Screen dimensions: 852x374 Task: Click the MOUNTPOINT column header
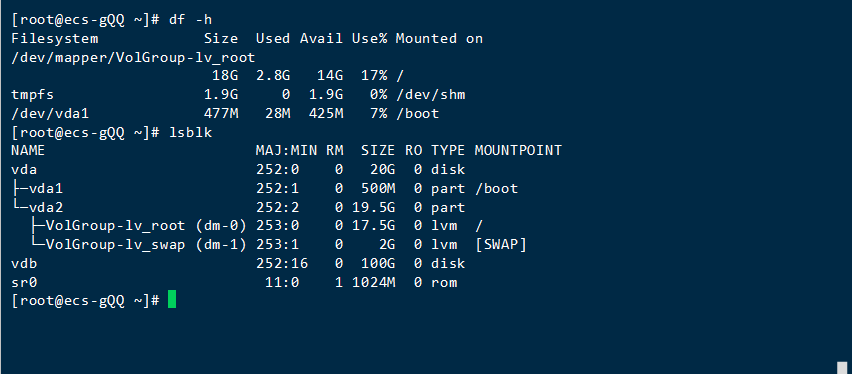point(518,151)
